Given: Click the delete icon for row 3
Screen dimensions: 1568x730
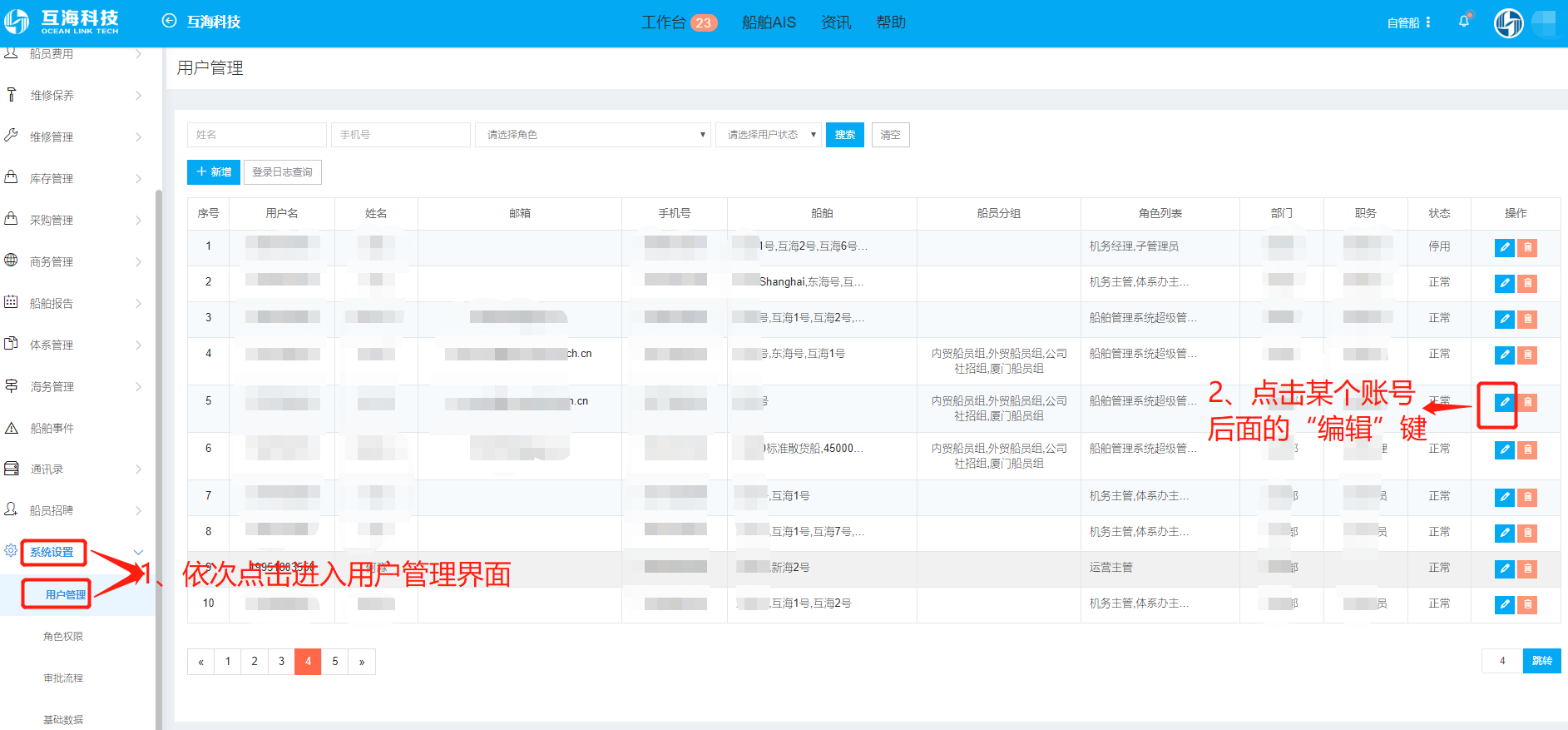Looking at the screenshot, I should point(1527,319).
